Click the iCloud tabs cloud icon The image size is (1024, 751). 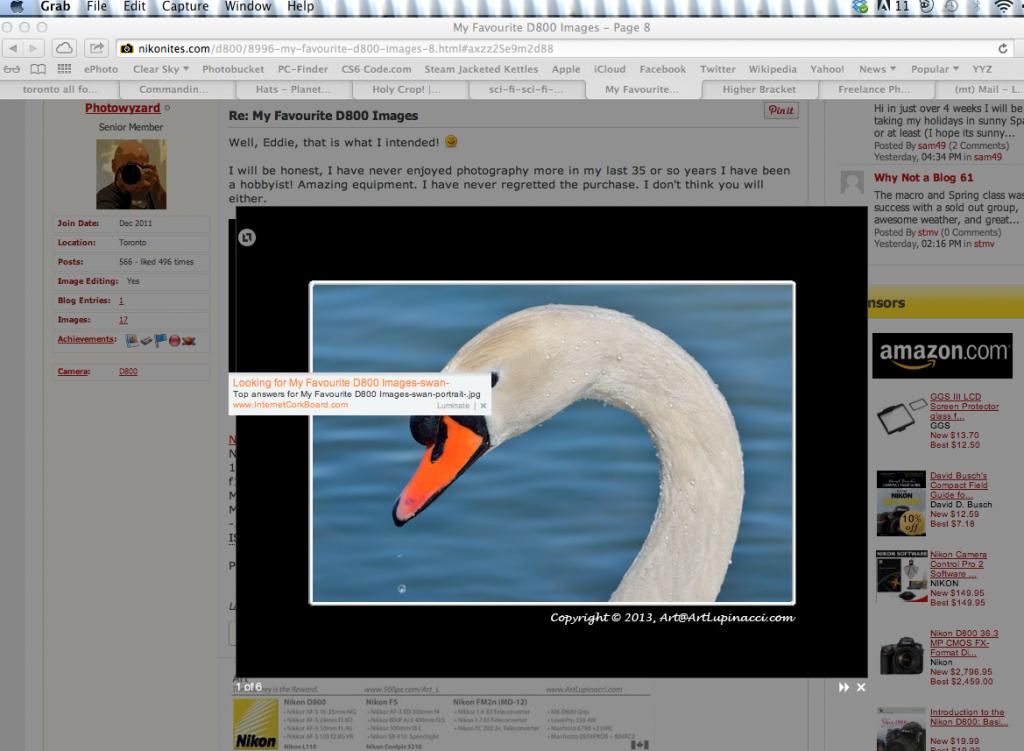tap(64, 48)
